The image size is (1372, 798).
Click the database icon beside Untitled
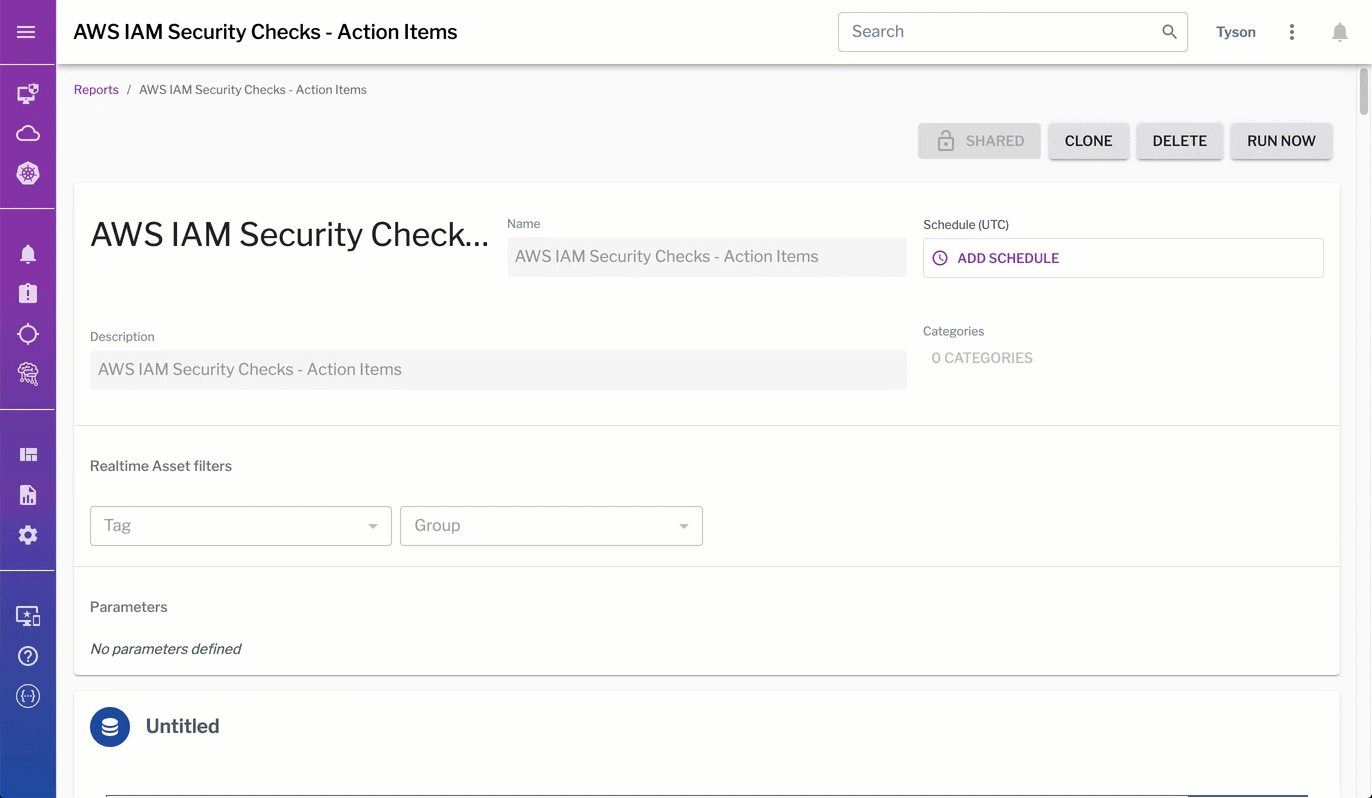[110, 727]
